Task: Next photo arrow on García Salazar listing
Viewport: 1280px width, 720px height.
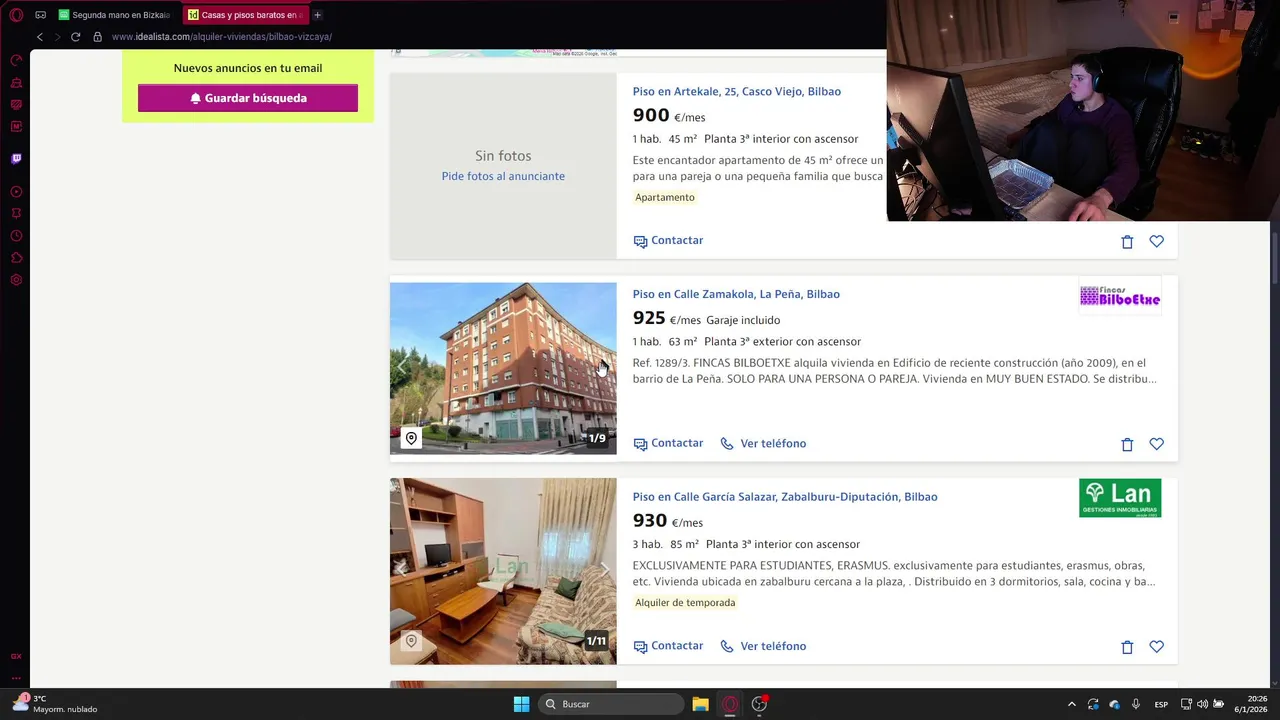Action: point(604,569)
